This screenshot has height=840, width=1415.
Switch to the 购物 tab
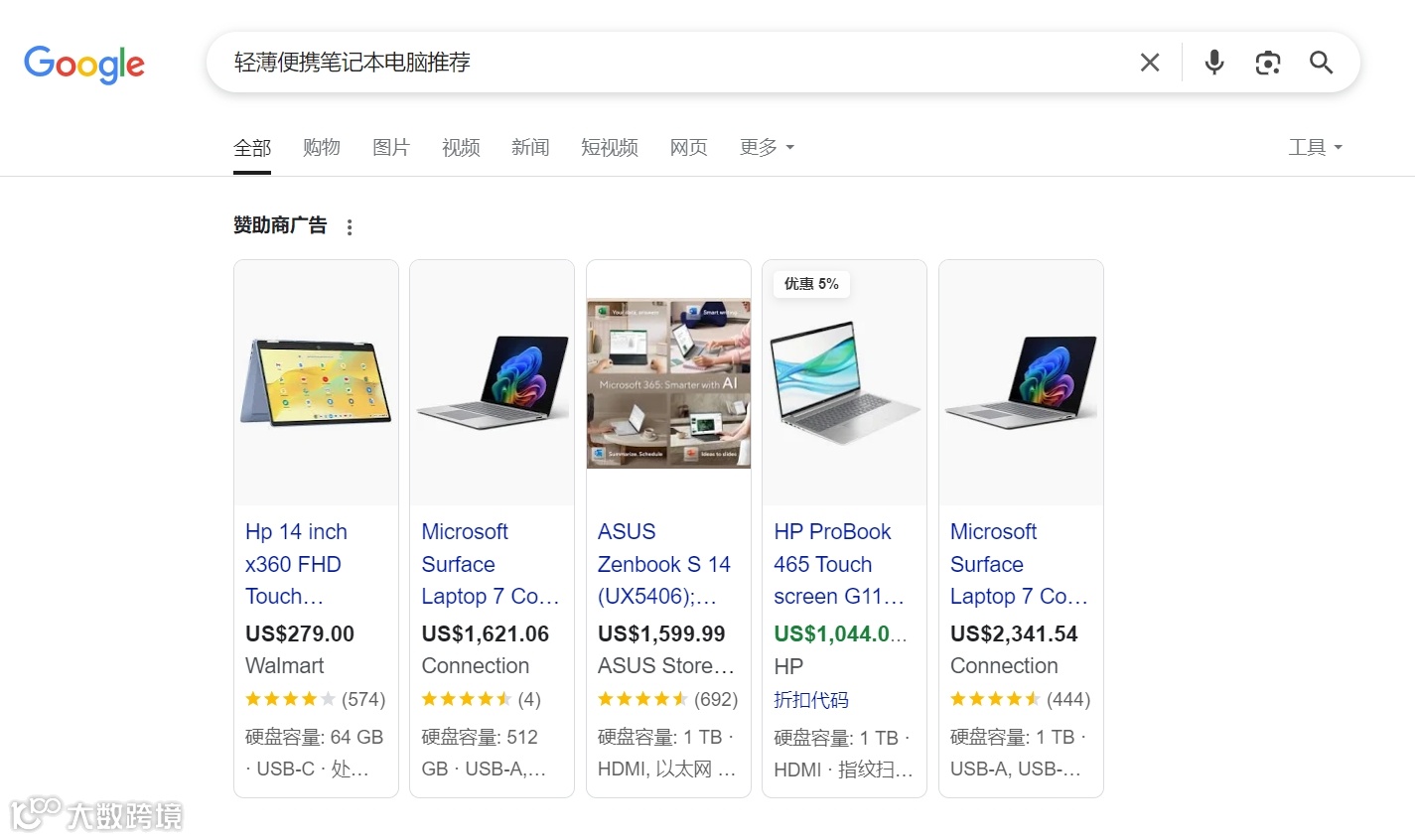tap(322, 148)
